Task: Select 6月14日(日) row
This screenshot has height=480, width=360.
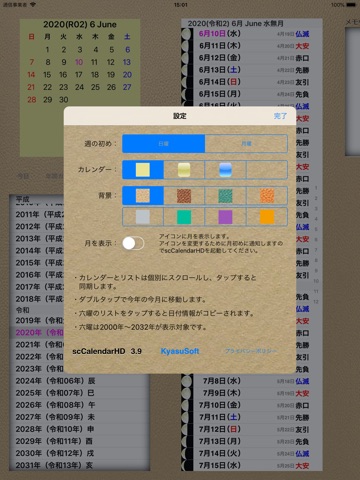Action: coord(252,82)
